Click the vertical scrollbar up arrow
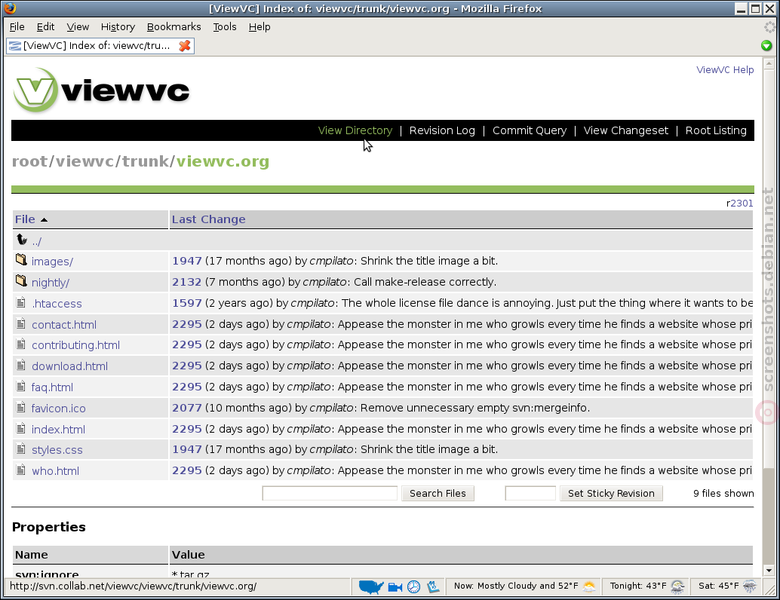The image size is (780, 600). pyautogui.click(x=769, y=64)
